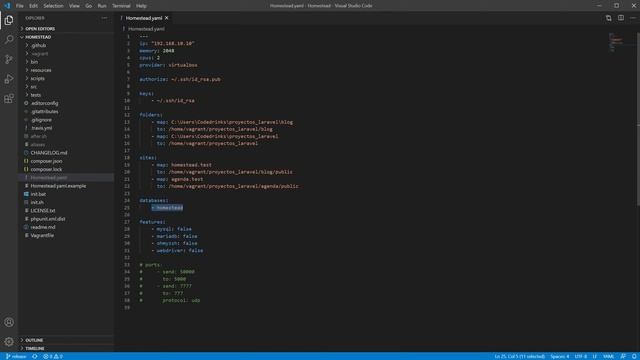Open the .gitignore file
The height and width of the screenshot is (360, 640).
[x=41, y=120]
